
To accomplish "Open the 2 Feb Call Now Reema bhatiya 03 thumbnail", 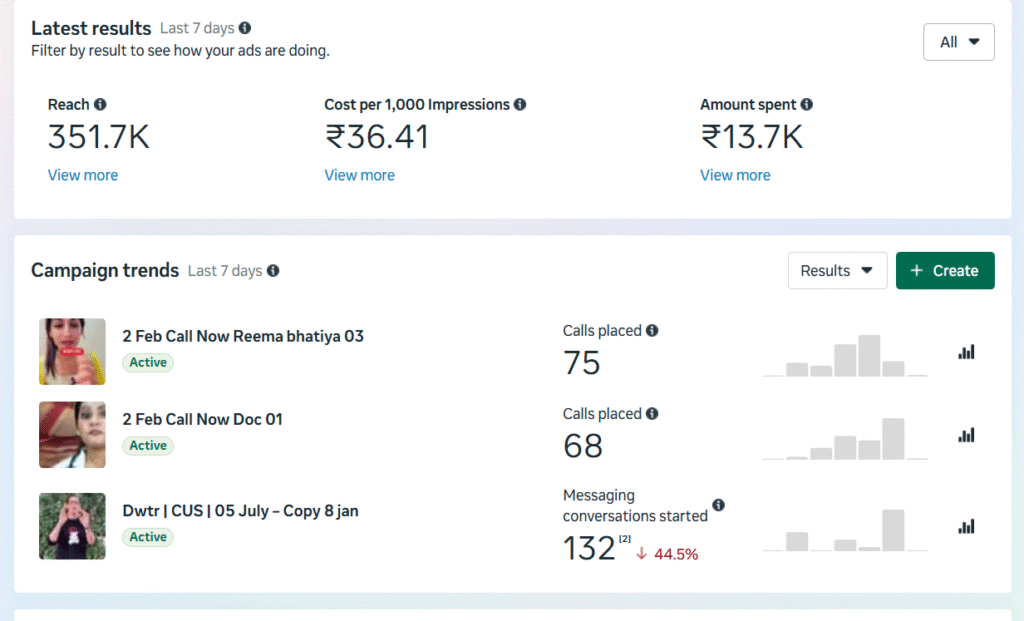I will point(72,352).
